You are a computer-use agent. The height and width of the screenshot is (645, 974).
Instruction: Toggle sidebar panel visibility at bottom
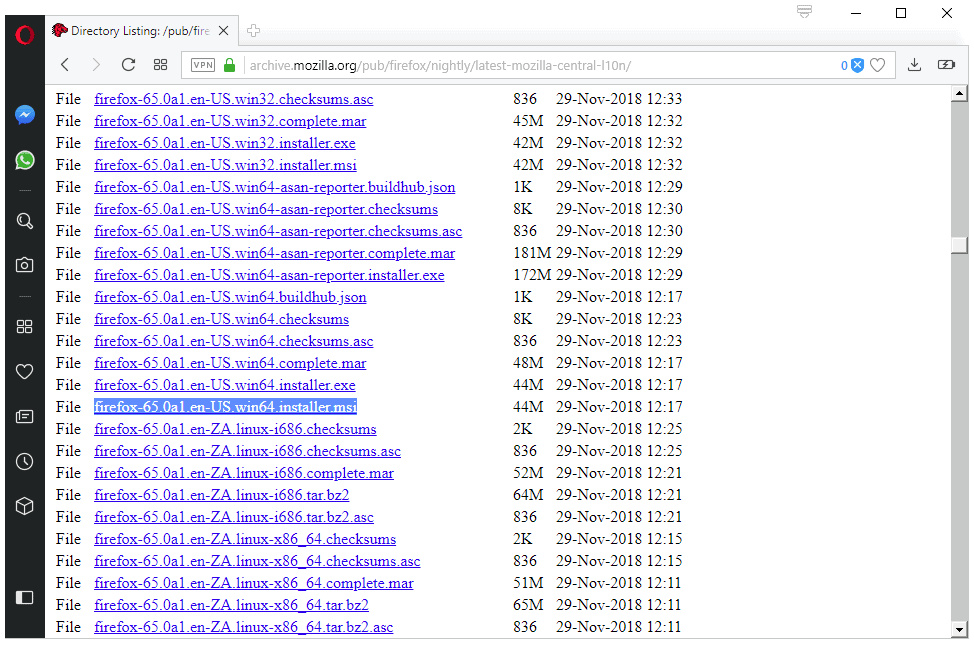tap(25, 597)
